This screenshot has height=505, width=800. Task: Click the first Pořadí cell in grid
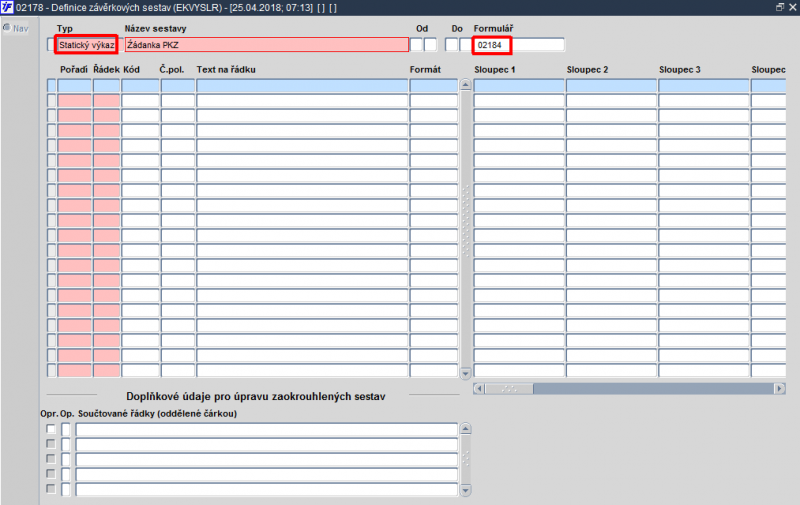pyautogui.click(x=74, y=85)
